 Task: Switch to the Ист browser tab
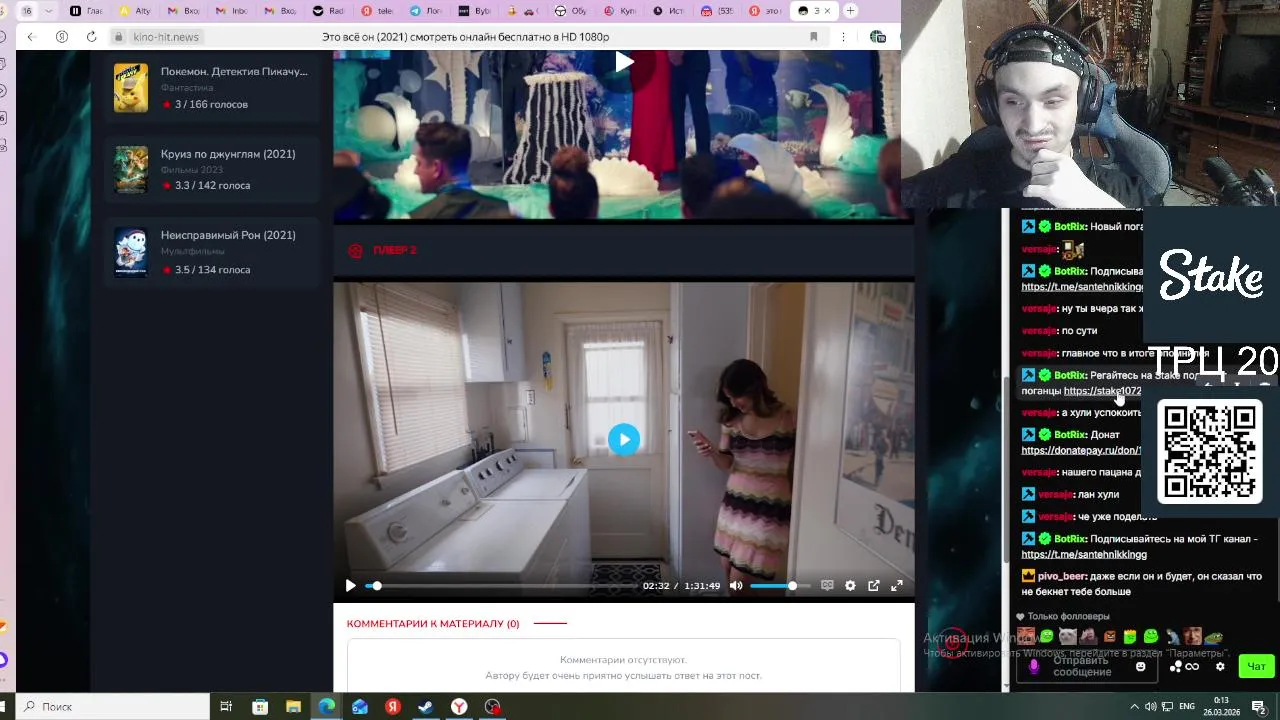(670, 11)
